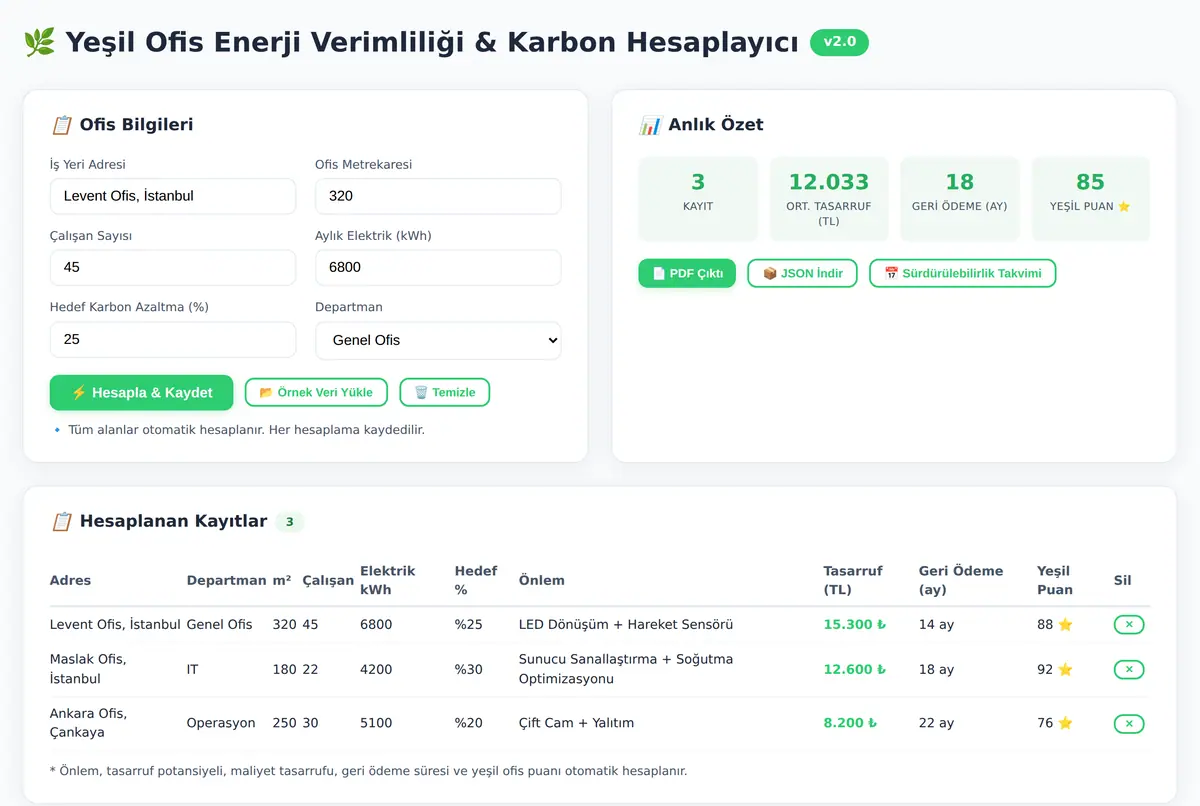The image size is (1200, 806).
Task: Download data with JSON İndir button
Action: coord(802,273)
